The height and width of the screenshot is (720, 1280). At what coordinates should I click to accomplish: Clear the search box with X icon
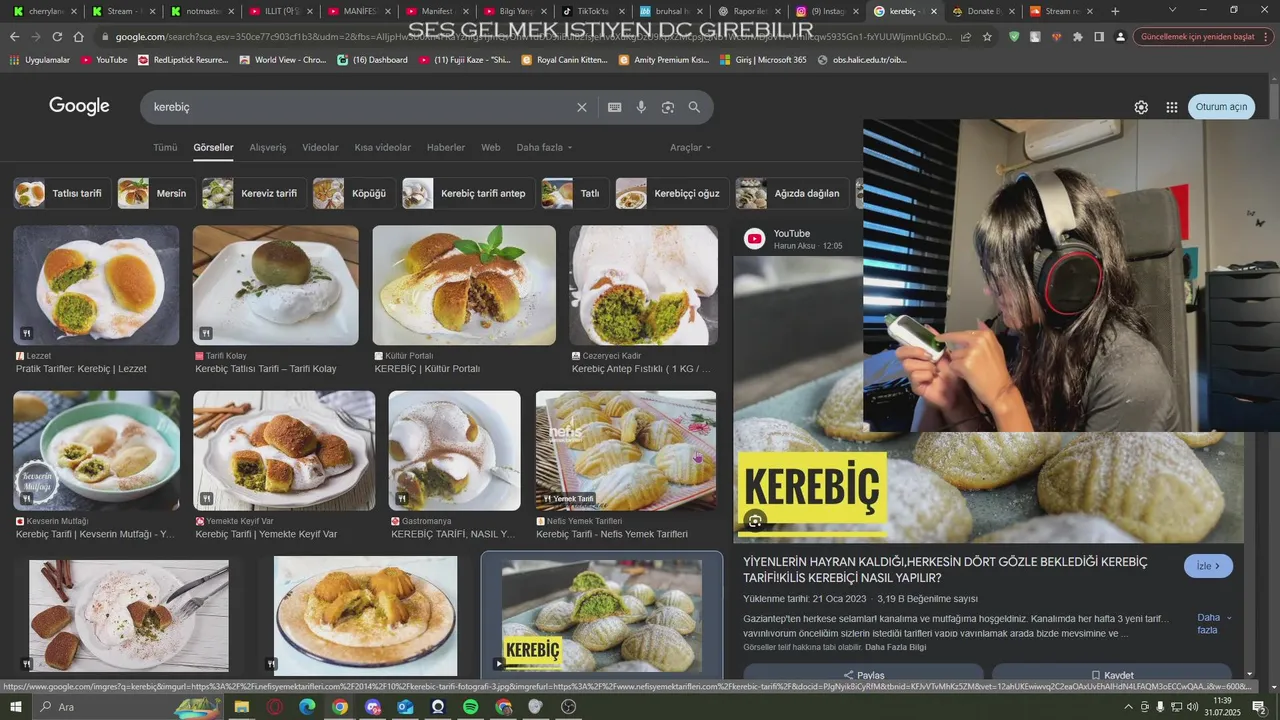(x=582, y=107)
